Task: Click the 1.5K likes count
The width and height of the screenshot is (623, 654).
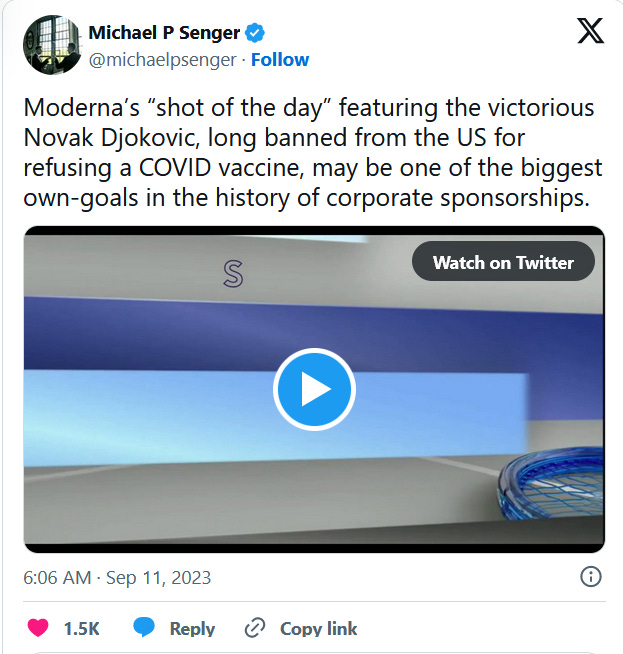Action: (82, 629)
